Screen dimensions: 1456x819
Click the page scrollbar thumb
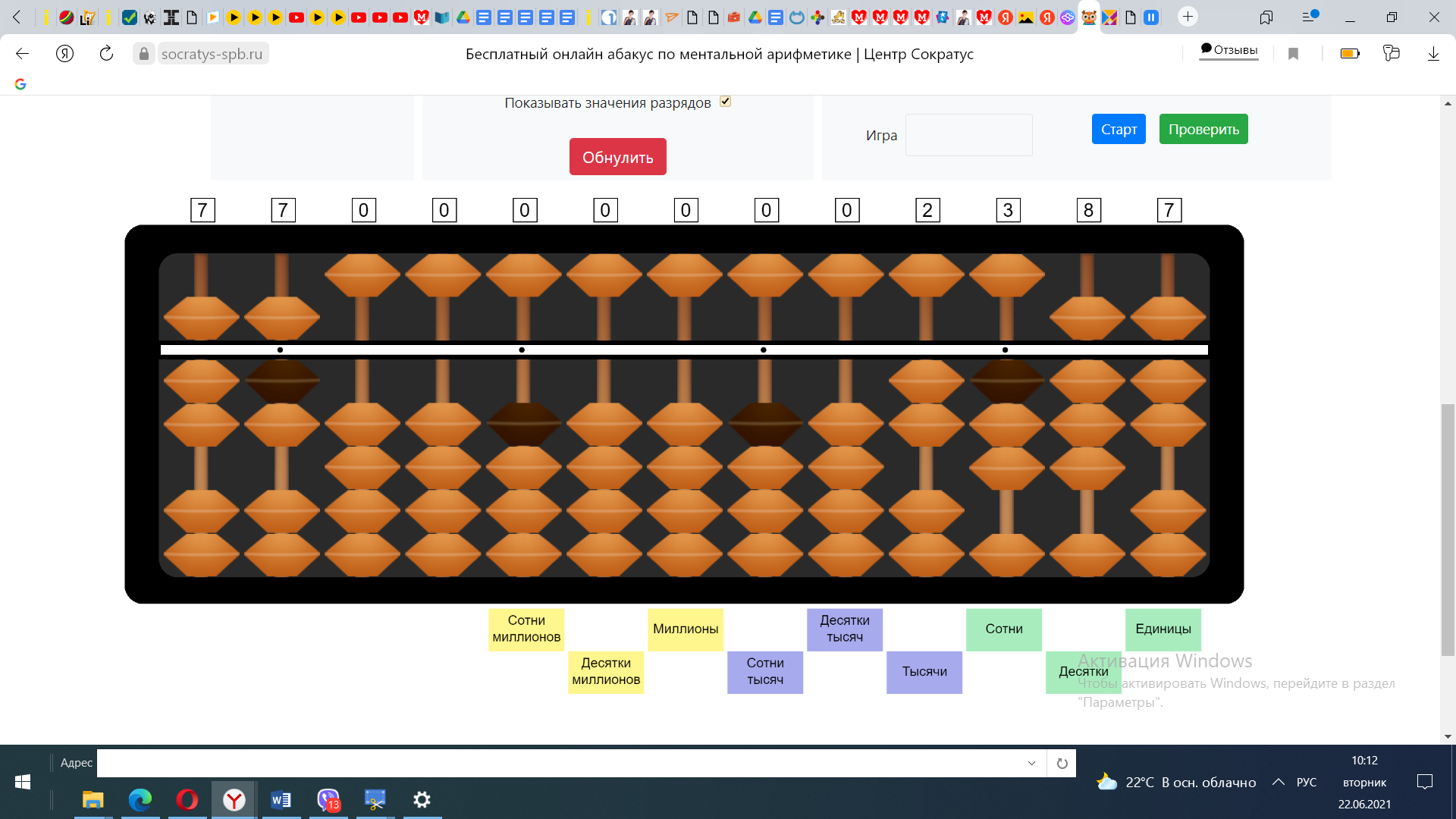(1448, 529)
